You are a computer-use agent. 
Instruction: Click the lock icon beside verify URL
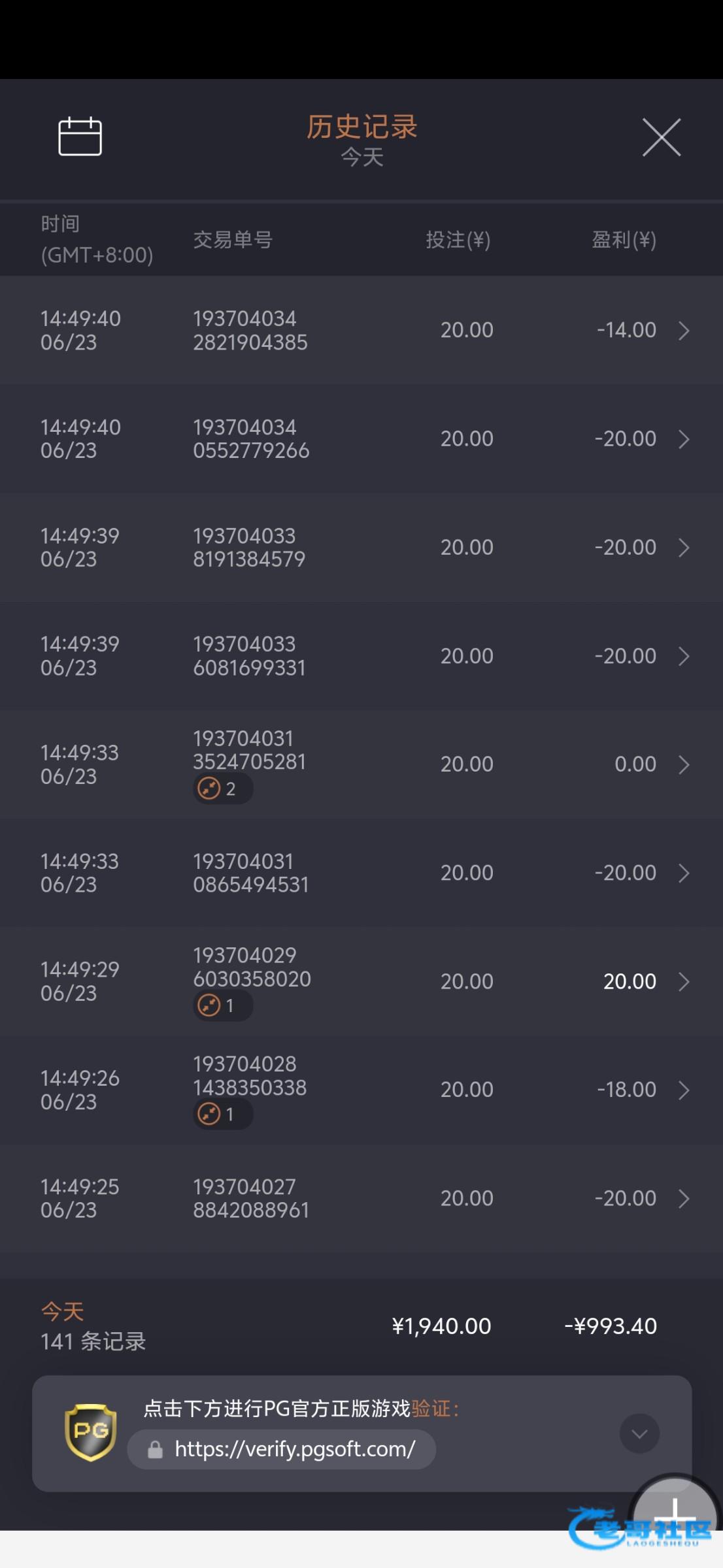pyautogui.click(x=156, y=1450)
